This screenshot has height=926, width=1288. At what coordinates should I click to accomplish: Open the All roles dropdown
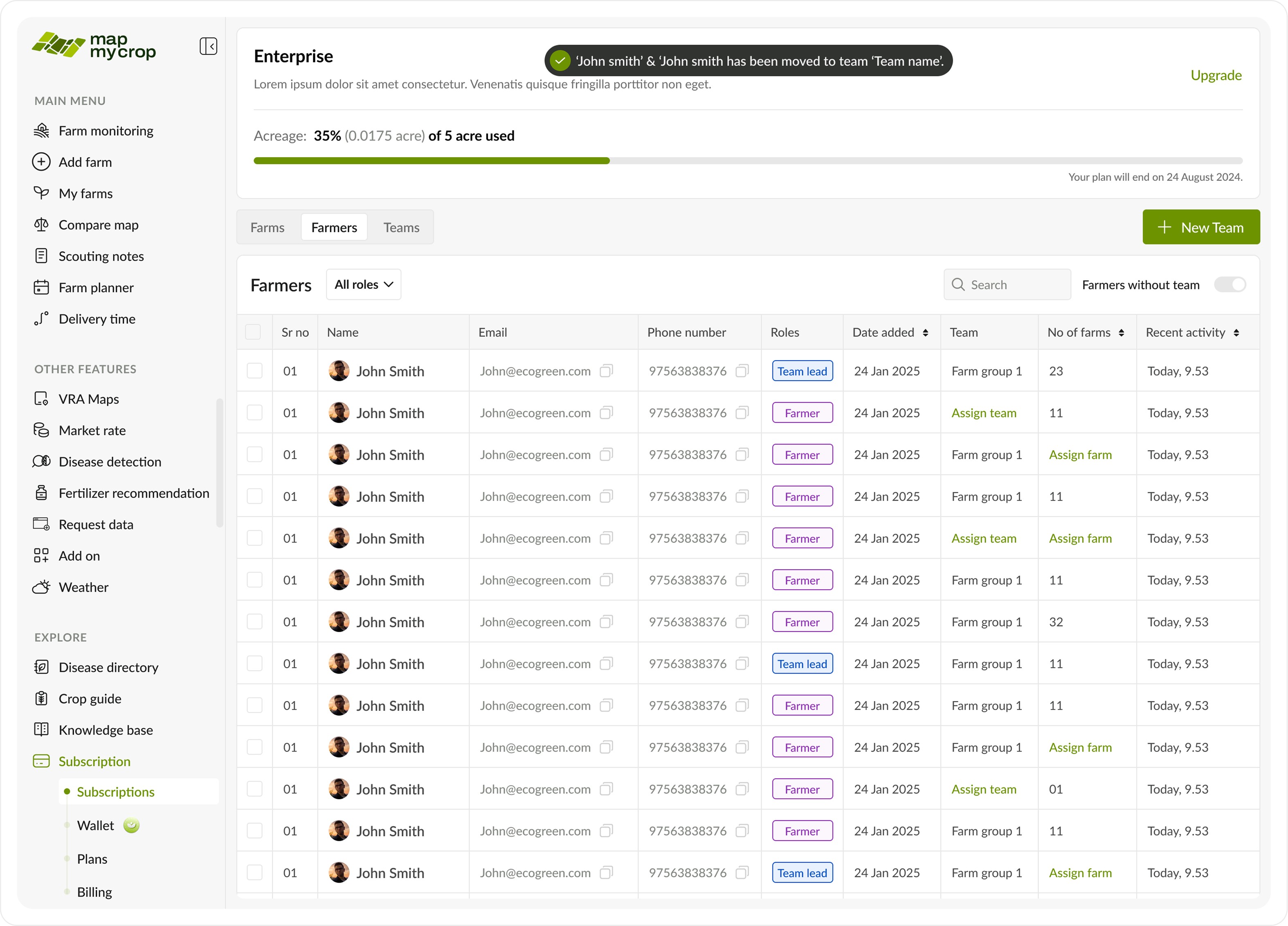point(364,285)
